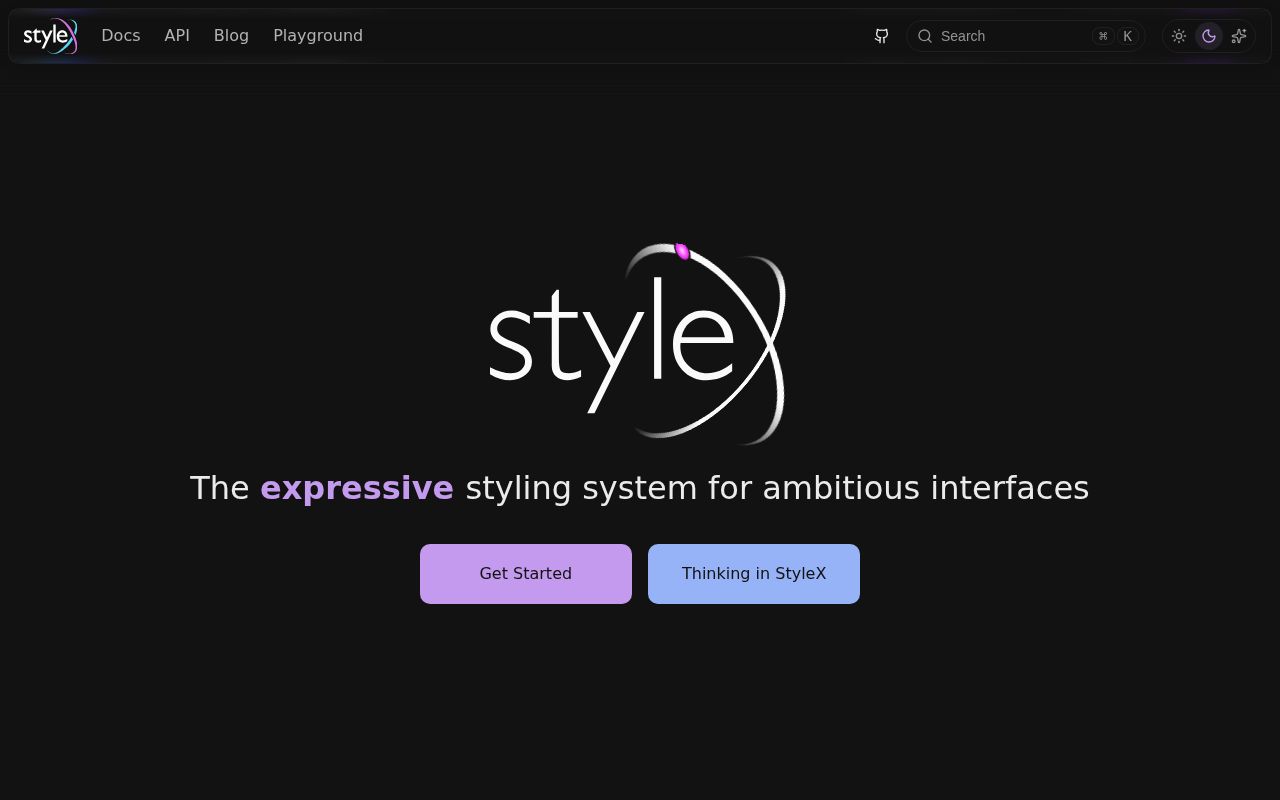Image resolution: width=1280 pixels, height=800 pixels.
Task: Open the Docs nav item
Action: pyautogui.click(x=121, y=36)
